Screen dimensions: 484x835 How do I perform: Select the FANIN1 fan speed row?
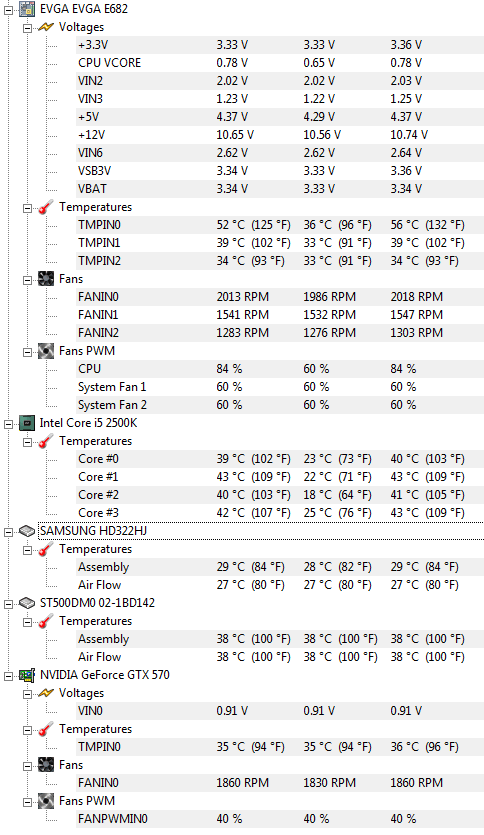[x=280, y=315]
